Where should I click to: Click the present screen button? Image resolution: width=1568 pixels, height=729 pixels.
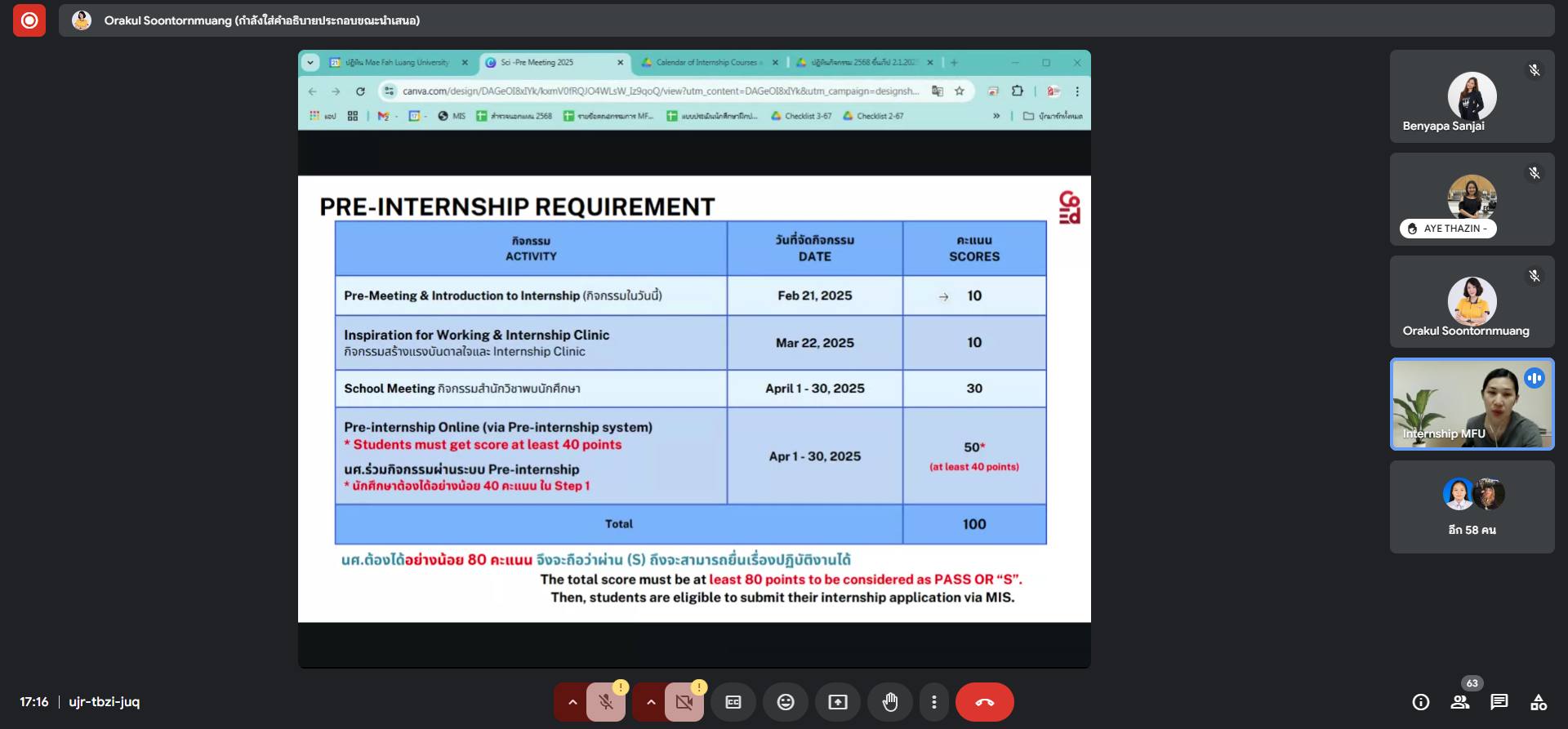[x=838, y=702]
